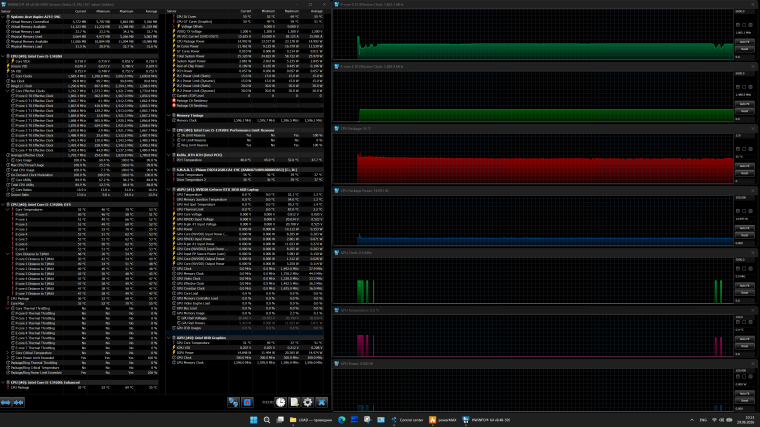
Task: Click the HWiNFO window title-bar app icon
Action: [4, 4]
